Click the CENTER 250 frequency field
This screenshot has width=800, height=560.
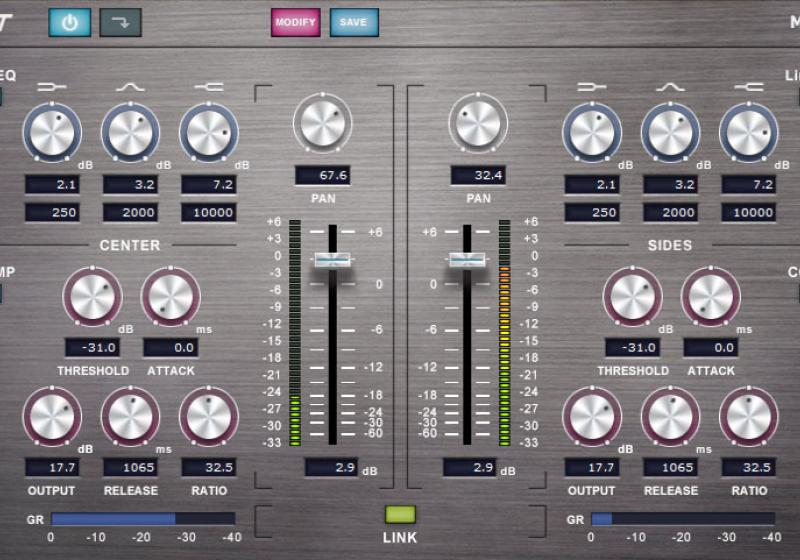click(x=52, y=212)
